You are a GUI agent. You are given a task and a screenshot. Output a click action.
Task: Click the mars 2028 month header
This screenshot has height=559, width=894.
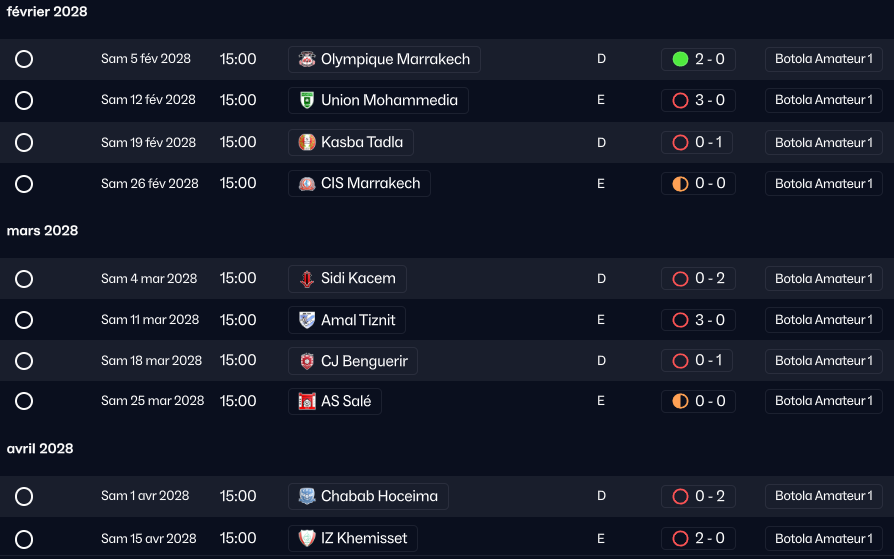point(42,230)
